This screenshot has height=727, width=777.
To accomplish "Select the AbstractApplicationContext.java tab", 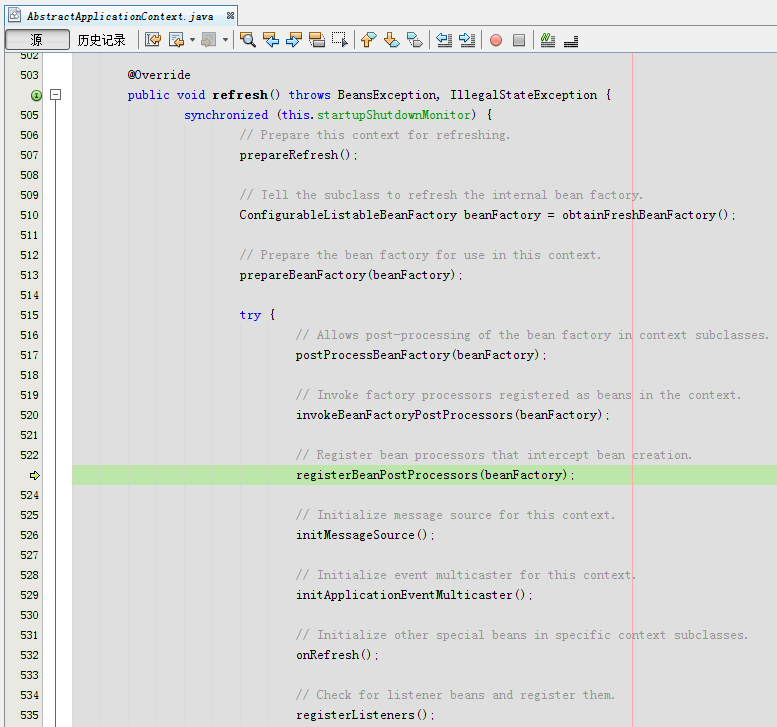I will 120,16.
